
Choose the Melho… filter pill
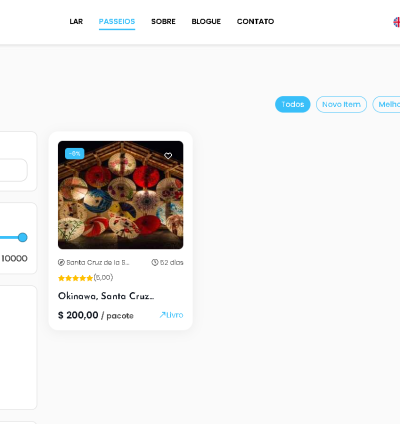(387, 104)
